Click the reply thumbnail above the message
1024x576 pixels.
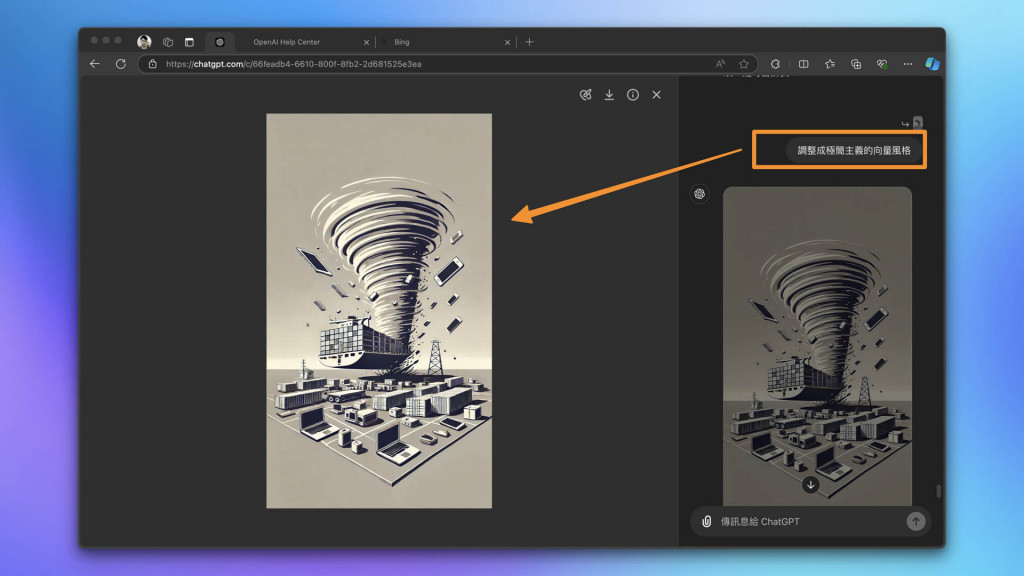(918, 122)
